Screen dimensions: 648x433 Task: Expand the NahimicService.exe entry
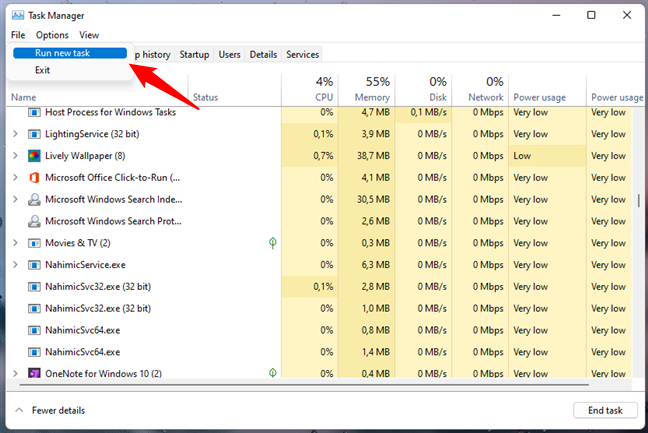pos(15,264)
